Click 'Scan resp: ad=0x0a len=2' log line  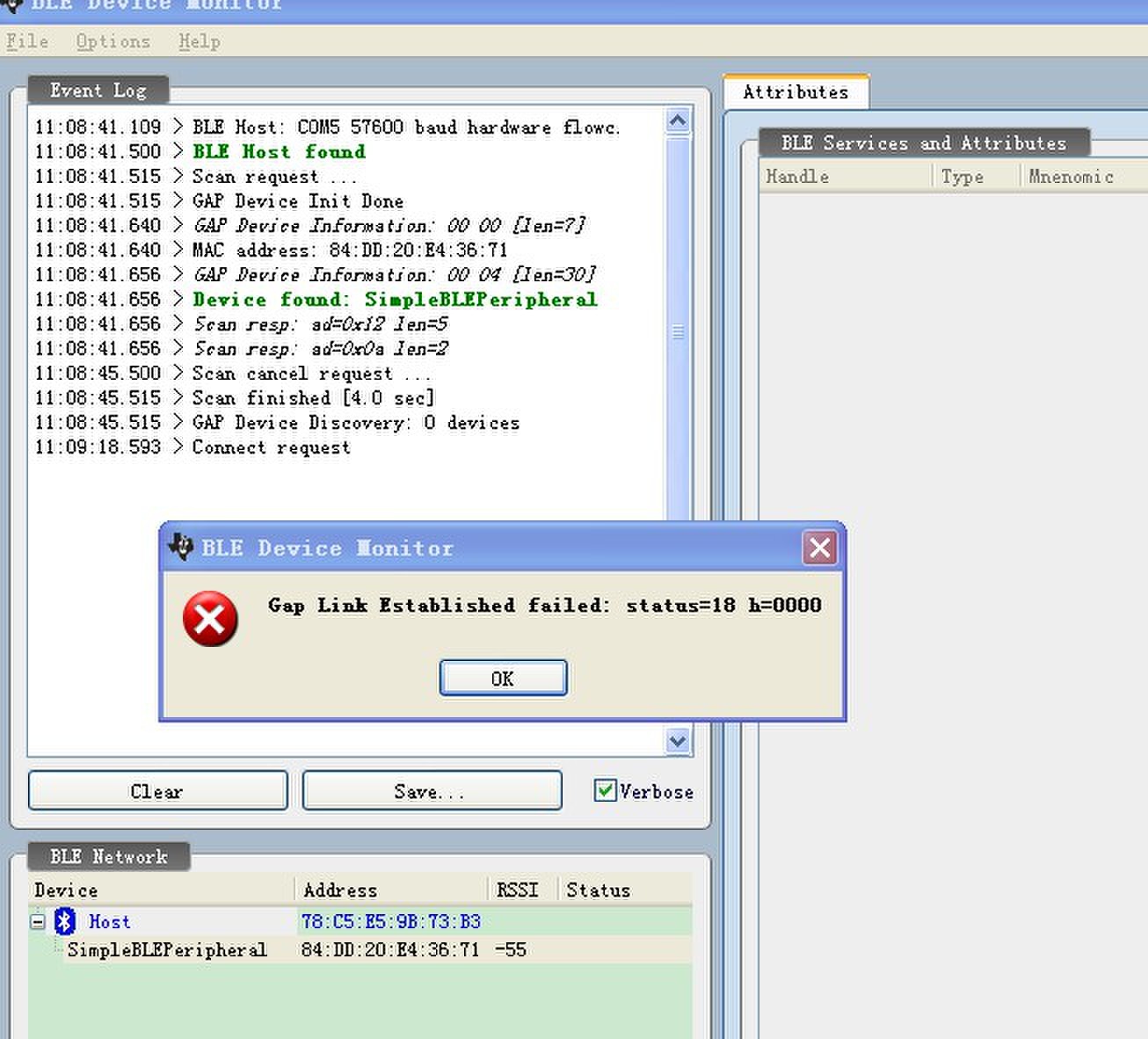coord(242,349)
